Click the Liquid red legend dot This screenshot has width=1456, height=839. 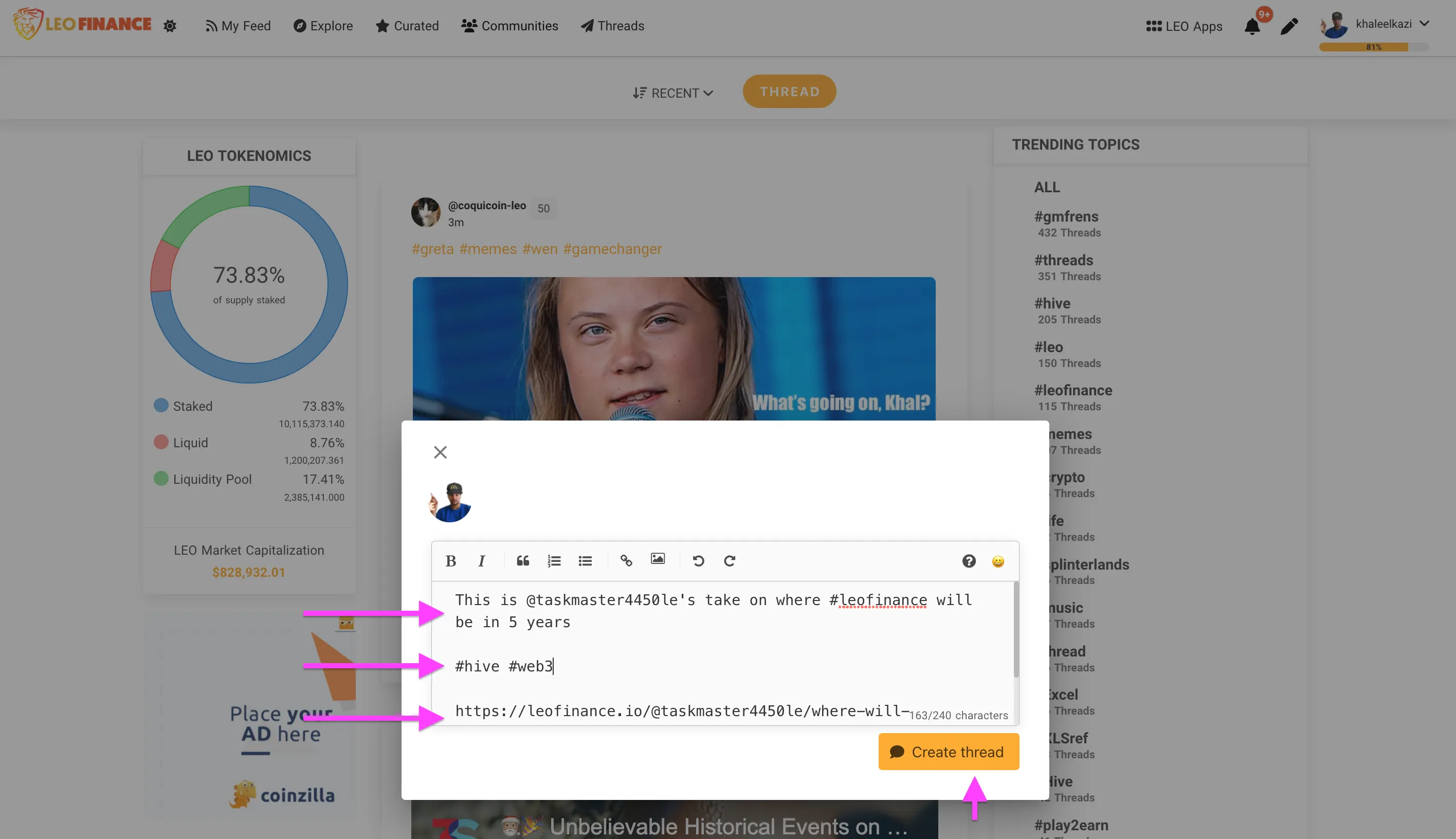coord(161,442)
